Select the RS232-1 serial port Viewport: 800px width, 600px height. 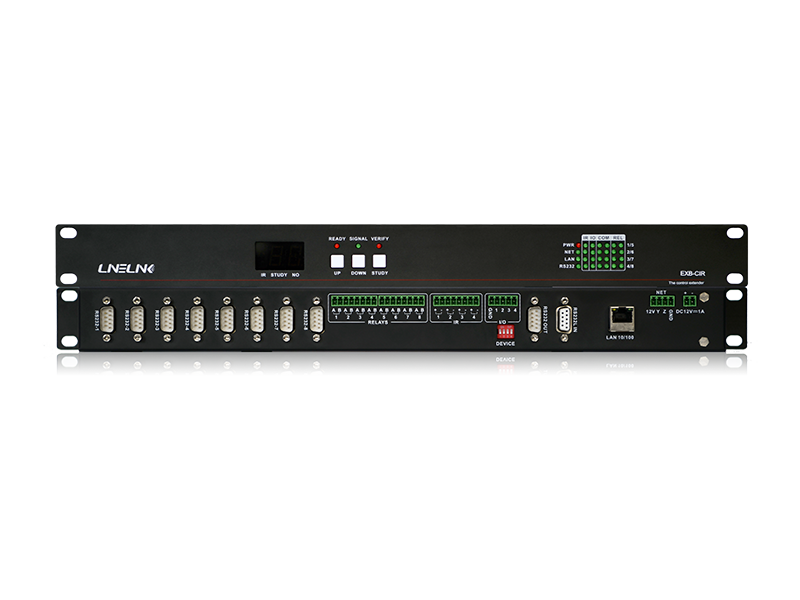click(x=107, y=319)
